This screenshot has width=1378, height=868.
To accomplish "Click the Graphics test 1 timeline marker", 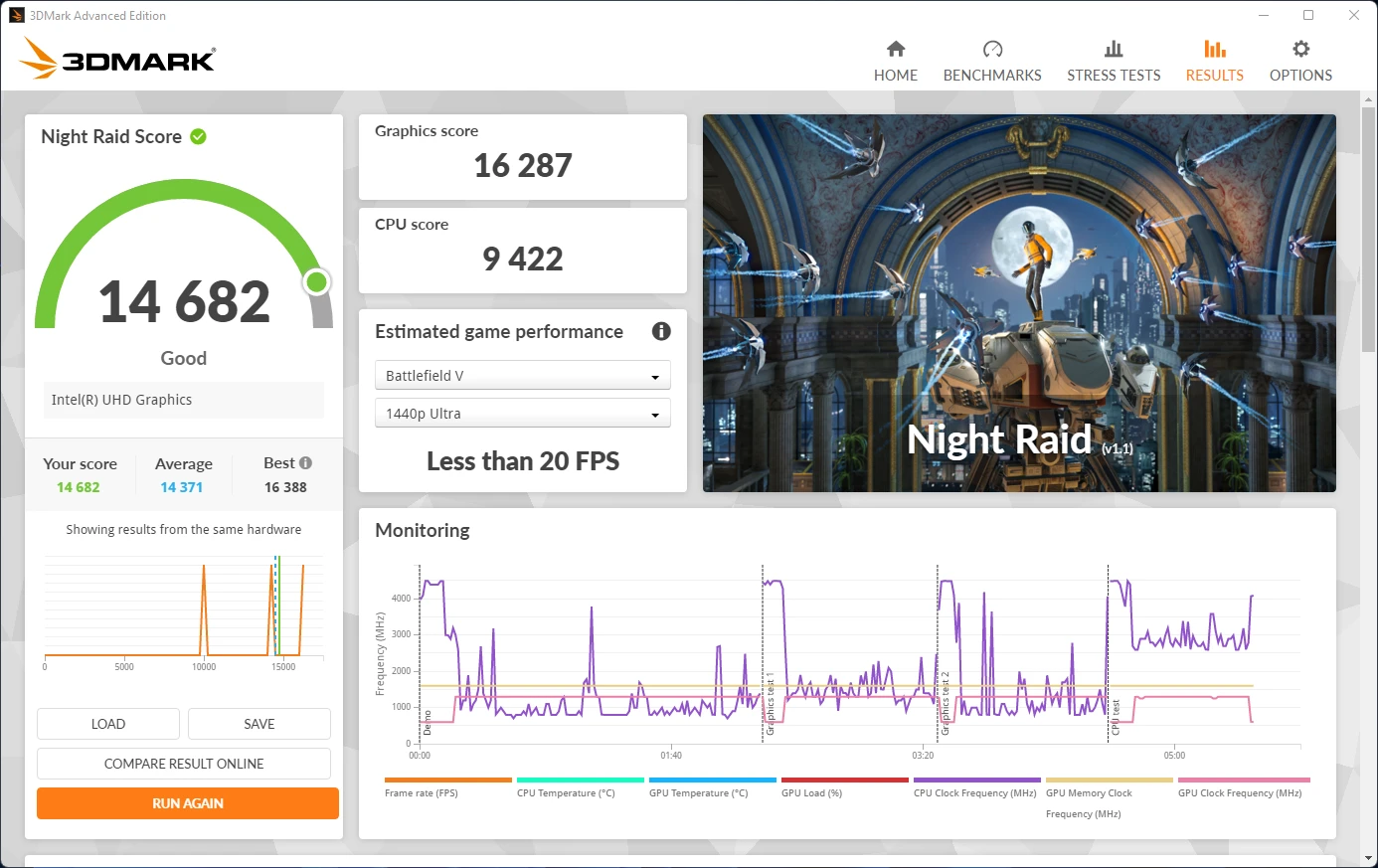I will [770, 704].
